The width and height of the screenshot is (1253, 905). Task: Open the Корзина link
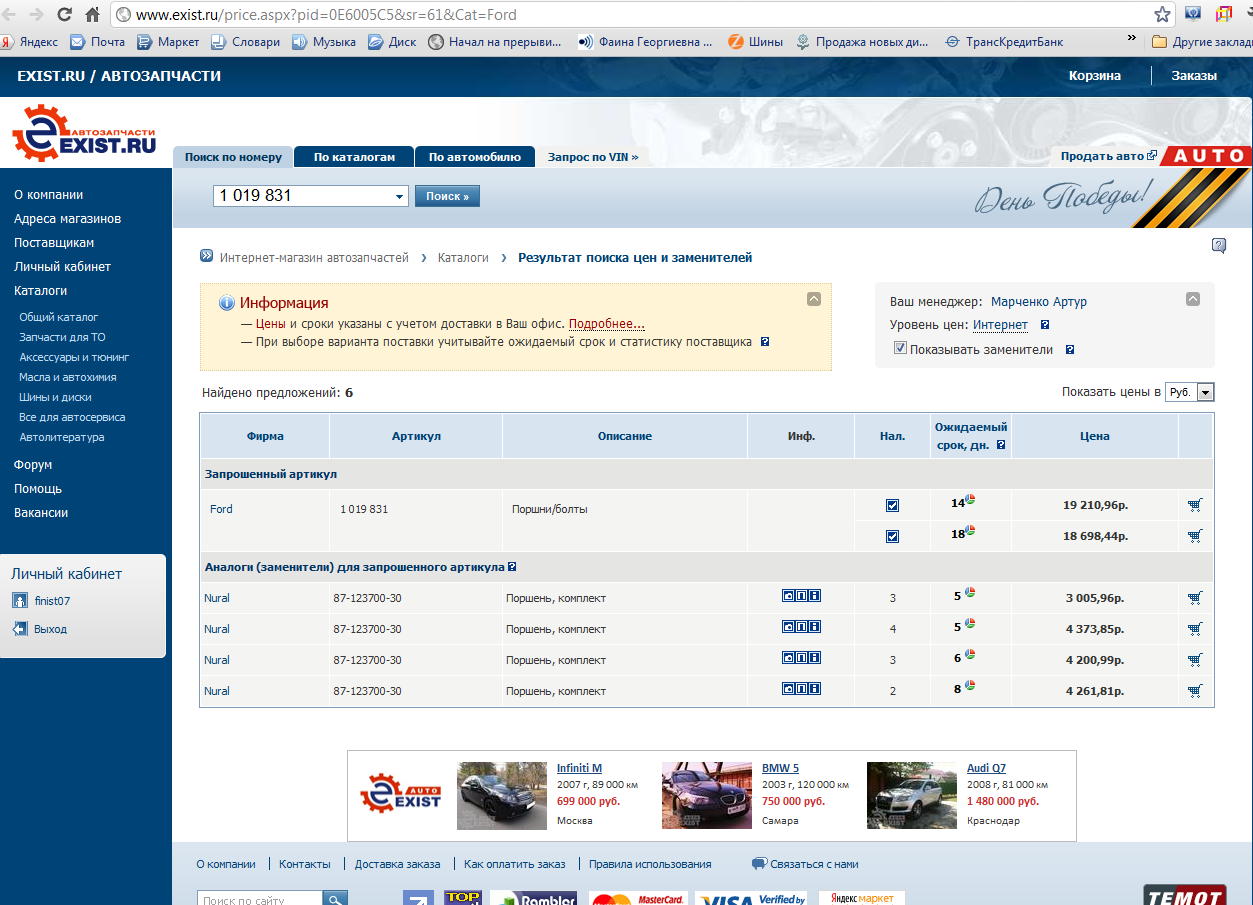click(1095, 76)
